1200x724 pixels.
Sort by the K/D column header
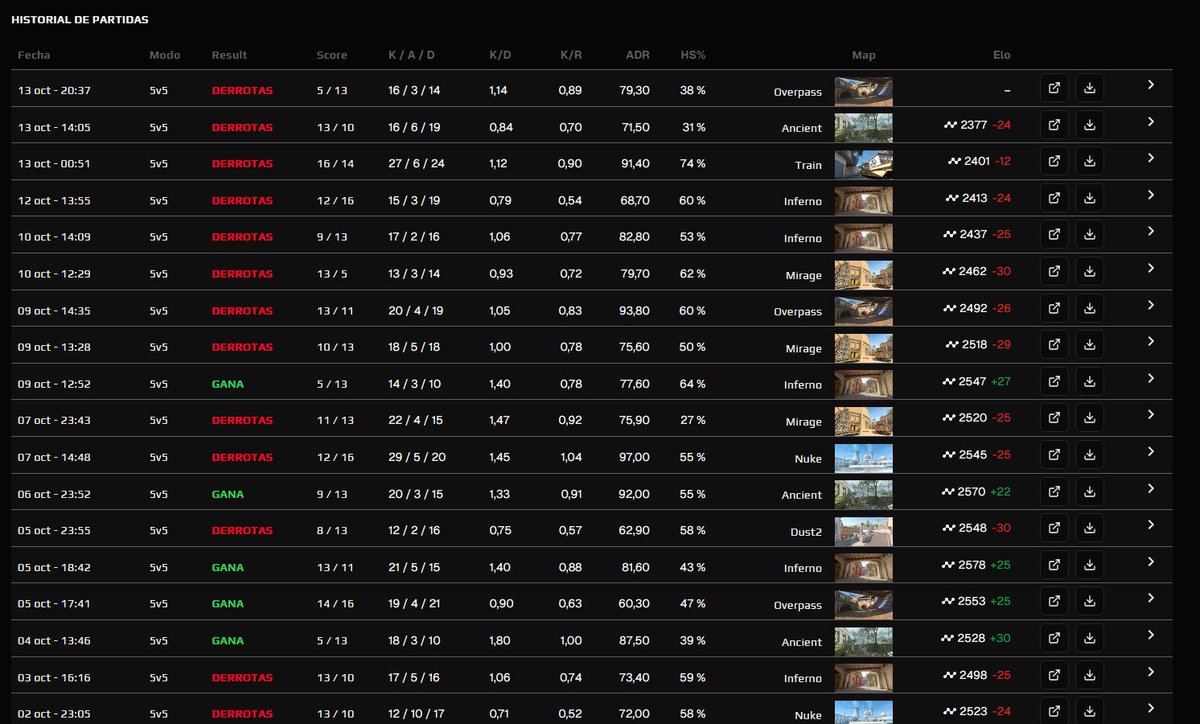(x=499, y=55)
